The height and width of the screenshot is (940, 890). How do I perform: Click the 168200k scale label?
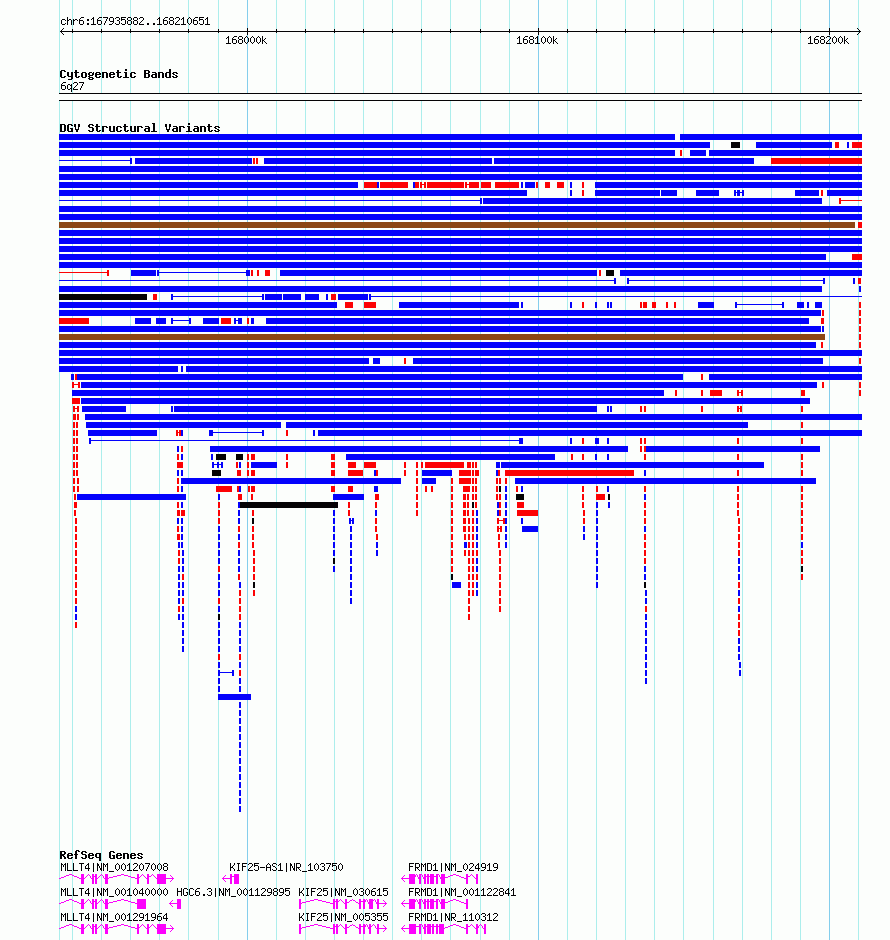(x=828, y=40)
